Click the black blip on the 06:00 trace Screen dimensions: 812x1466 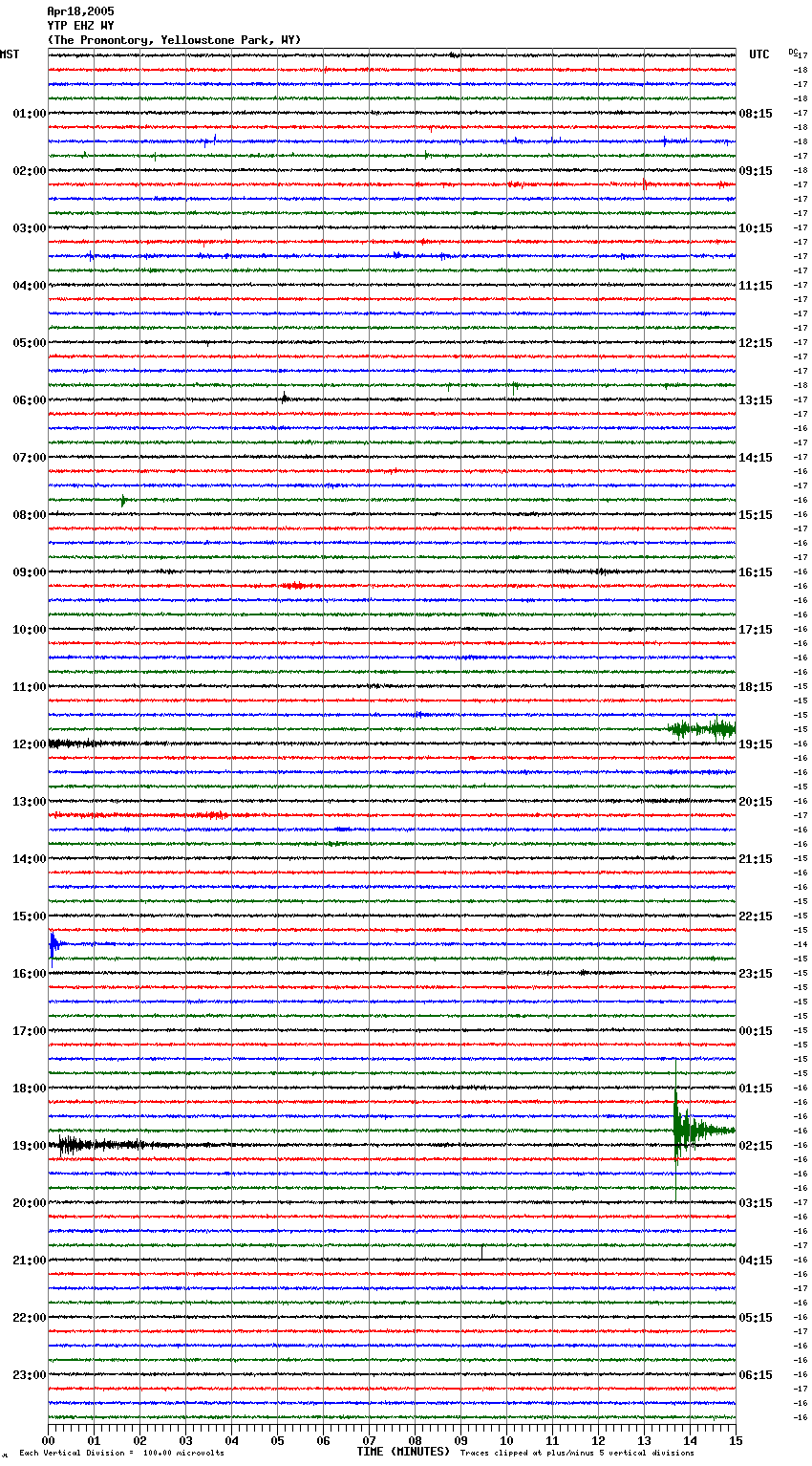[x=285, y=399]
